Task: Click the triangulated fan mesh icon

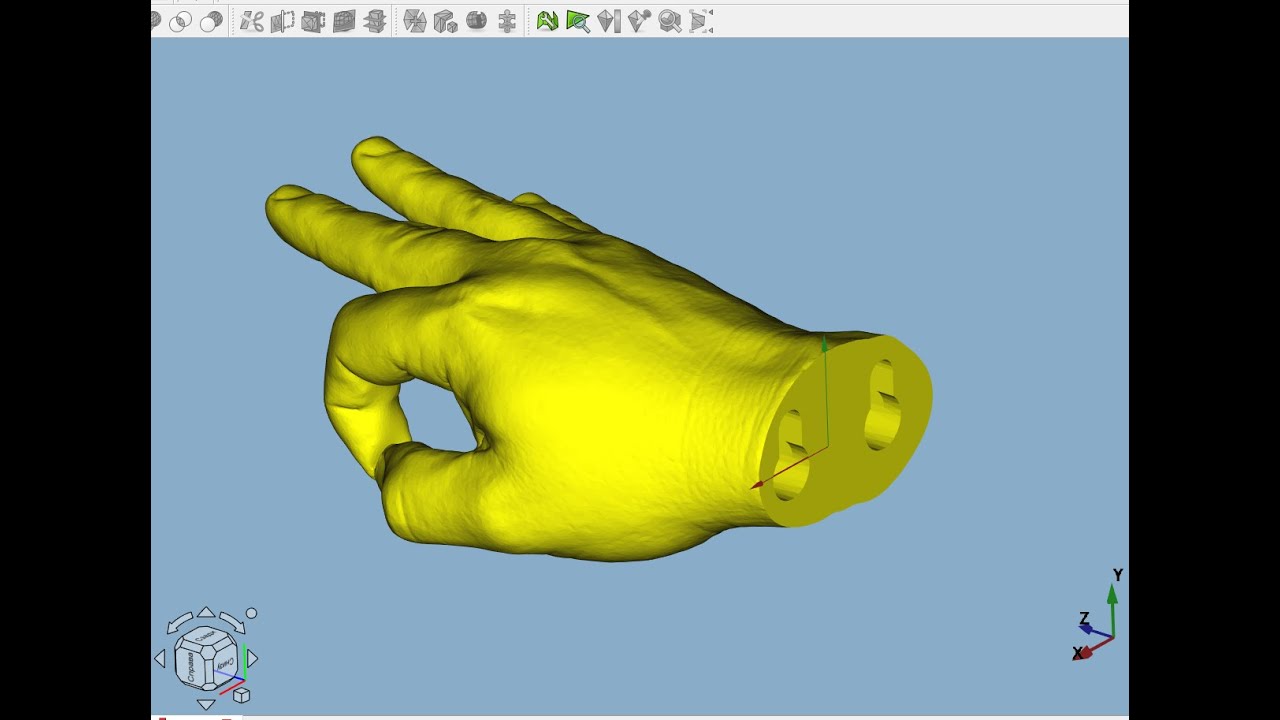Action: click(415, 21)
